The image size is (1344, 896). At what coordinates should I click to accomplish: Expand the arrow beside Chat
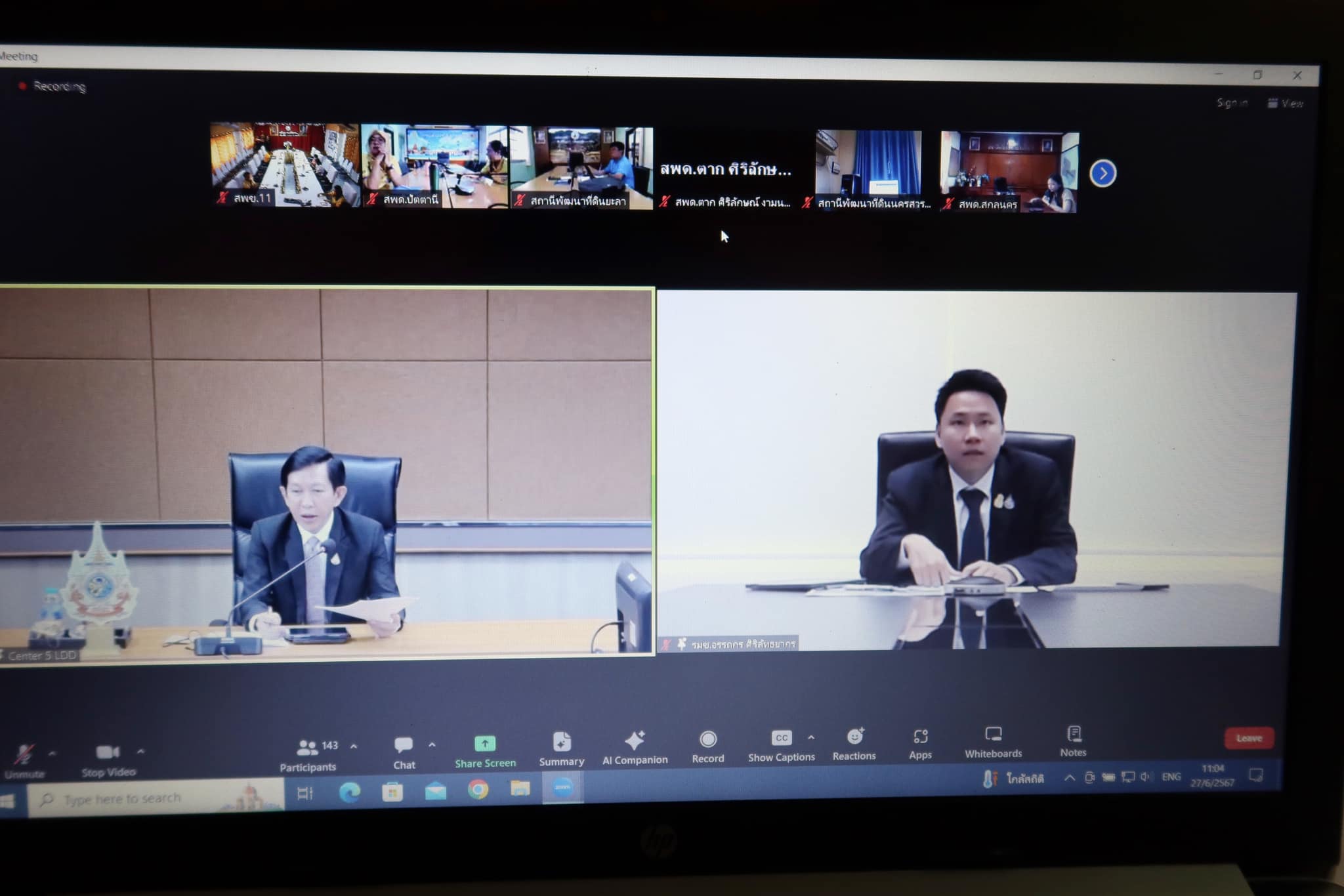[432, 745]
